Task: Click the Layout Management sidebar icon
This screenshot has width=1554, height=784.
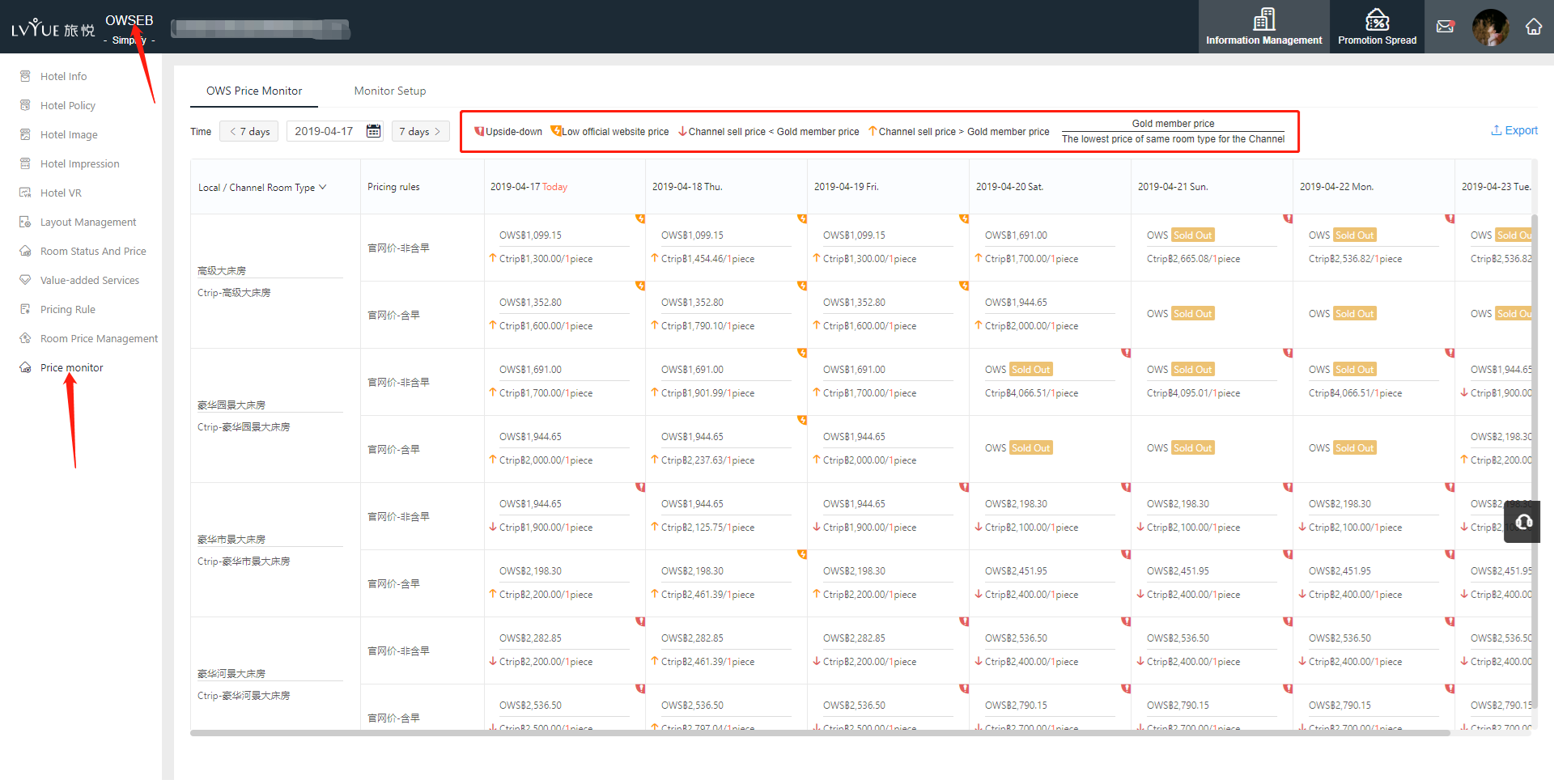Action: pos(25,222)
